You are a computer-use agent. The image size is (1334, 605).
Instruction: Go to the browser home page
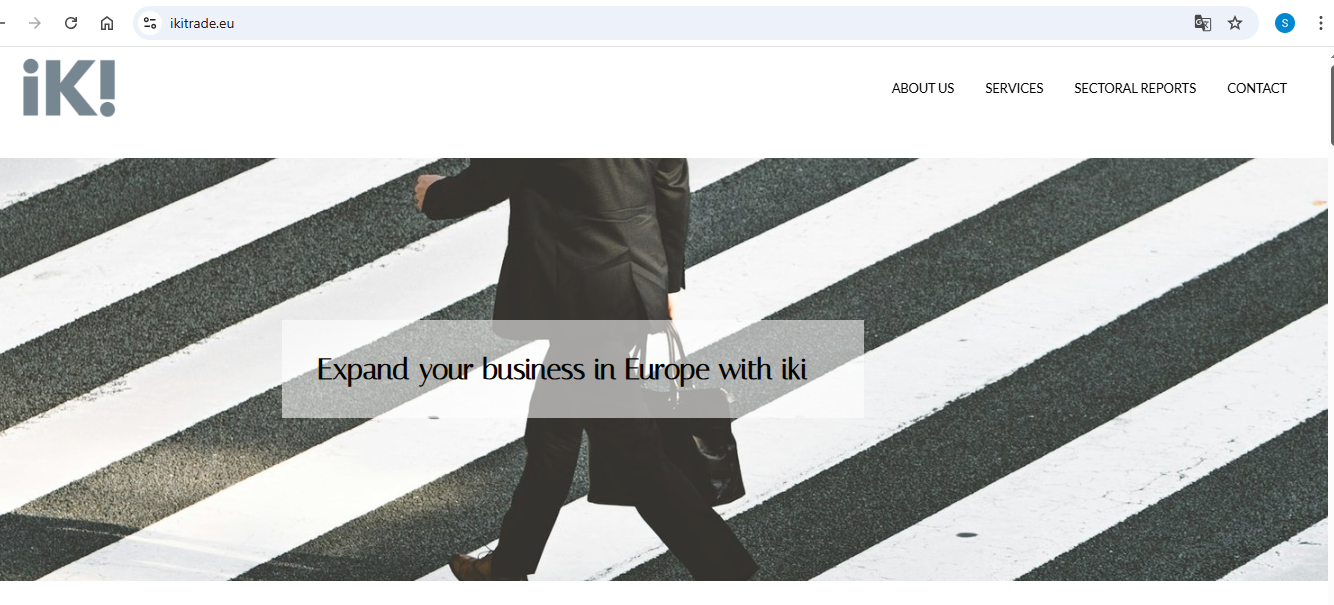pos(107,23)
